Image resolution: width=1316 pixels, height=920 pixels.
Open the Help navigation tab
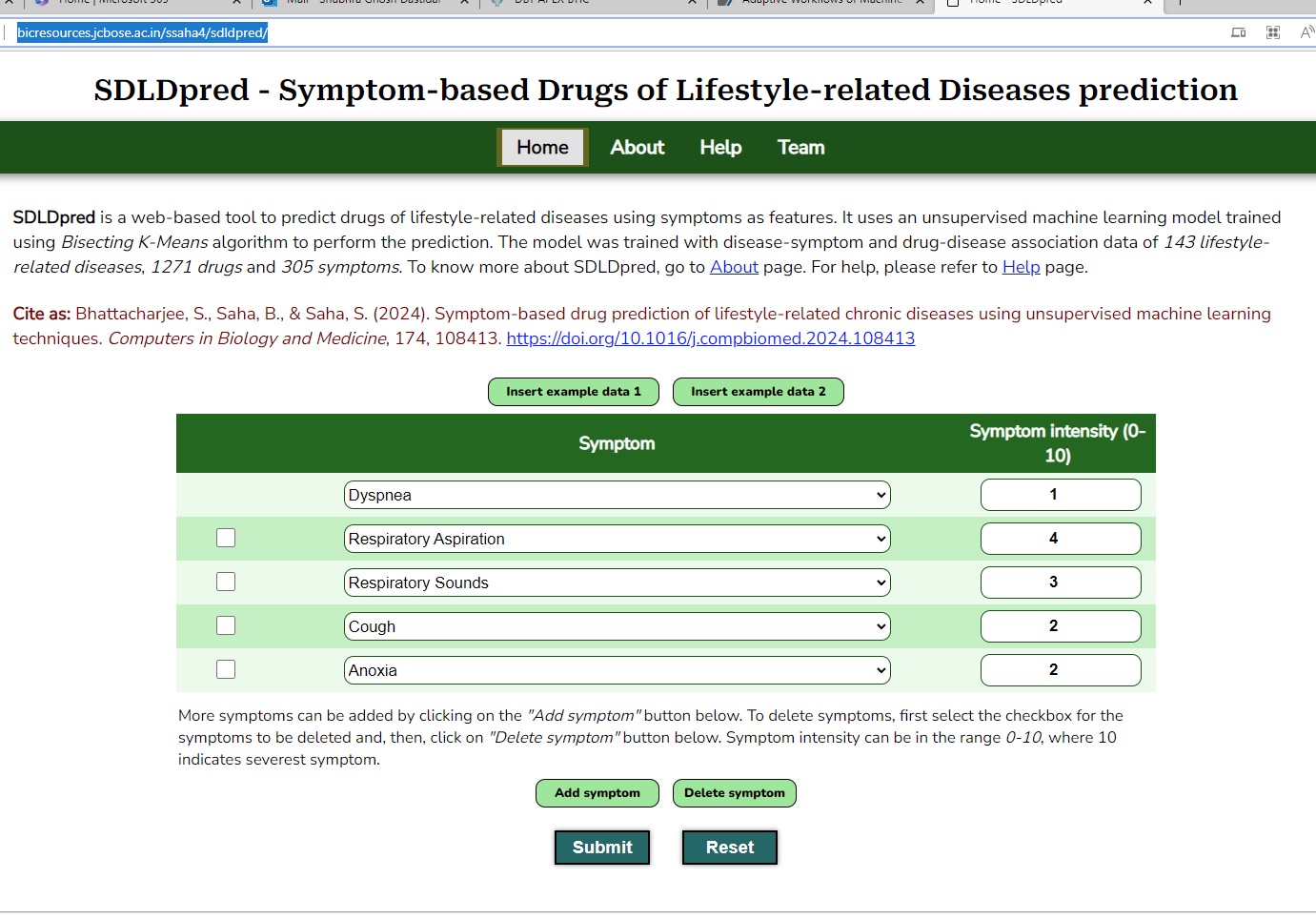[720, 148]
